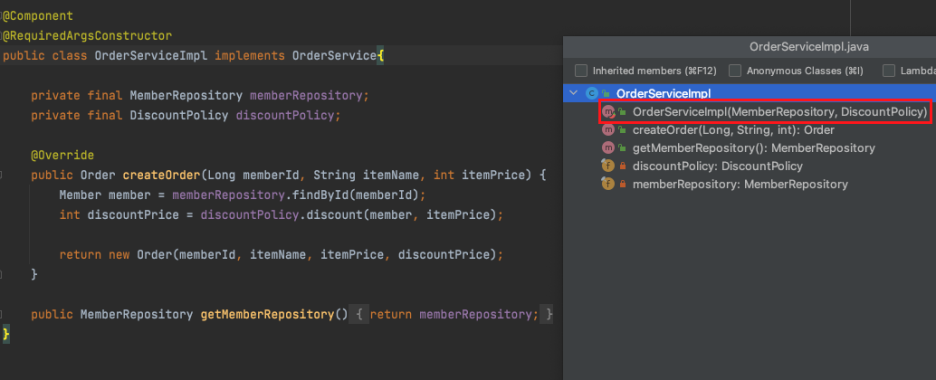Screen dimensions: 936x380
Task: Click the field icon beside memberRepository: MemberRepository
Action: 608,184
